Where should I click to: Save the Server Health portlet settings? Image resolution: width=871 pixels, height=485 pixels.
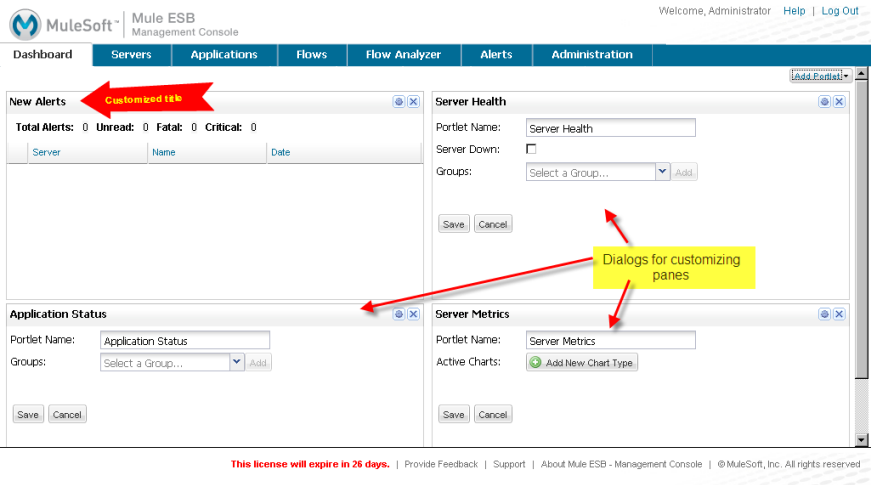click(x=454, y=224)
